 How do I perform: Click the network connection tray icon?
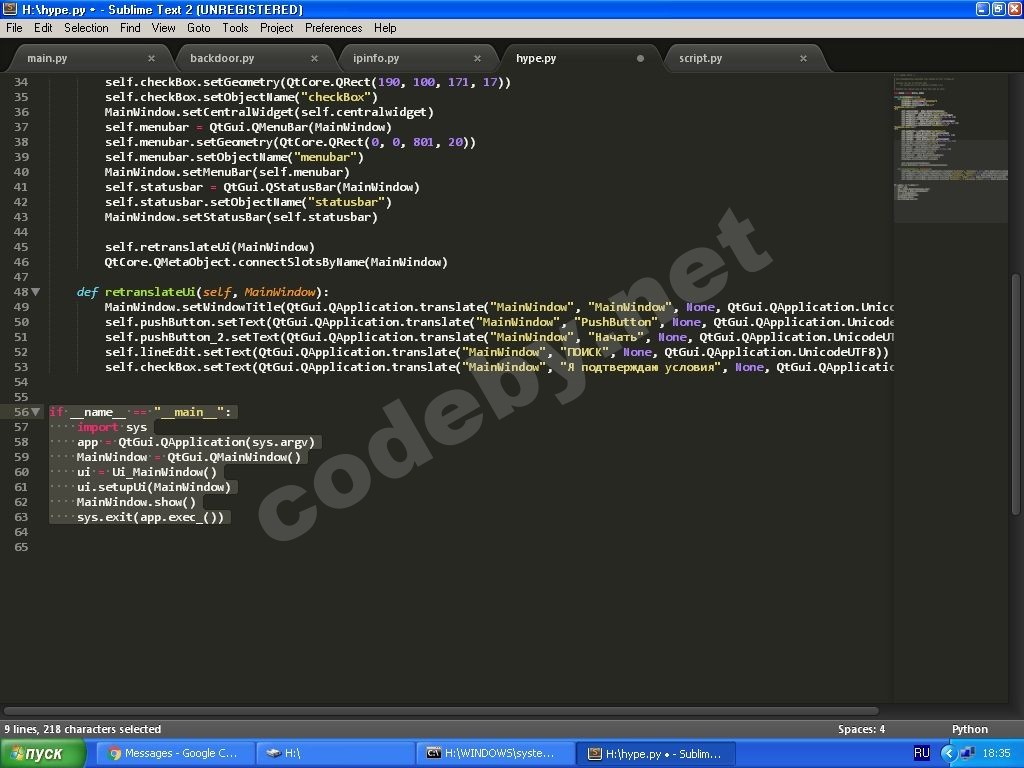(967, 753)
